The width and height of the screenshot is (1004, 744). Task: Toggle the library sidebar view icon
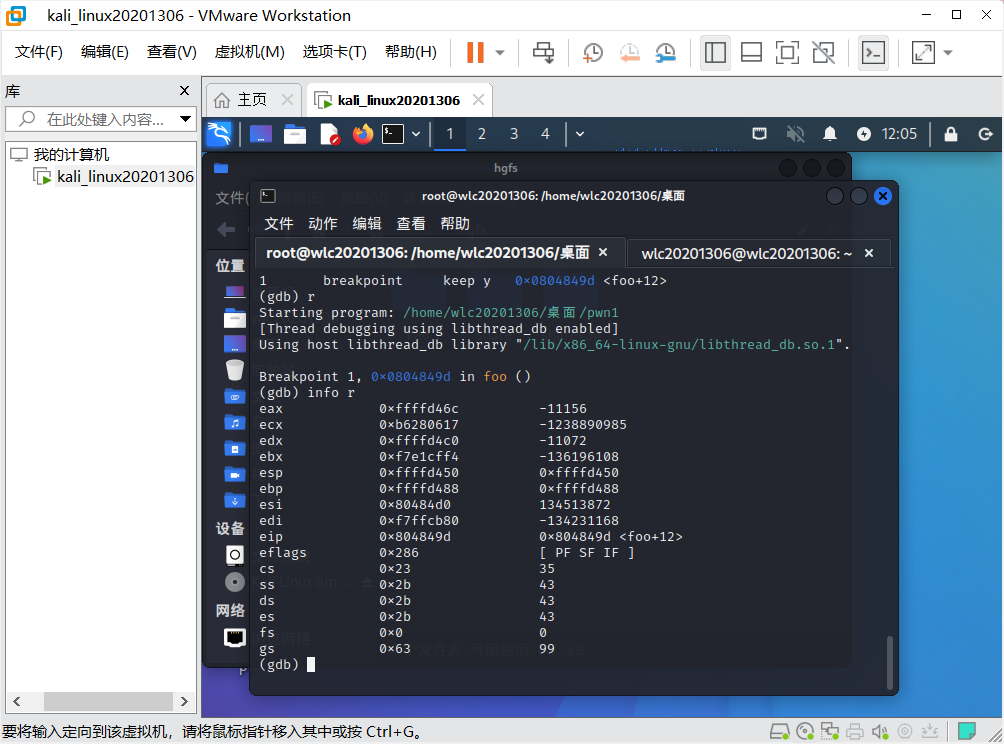(715, 53)
